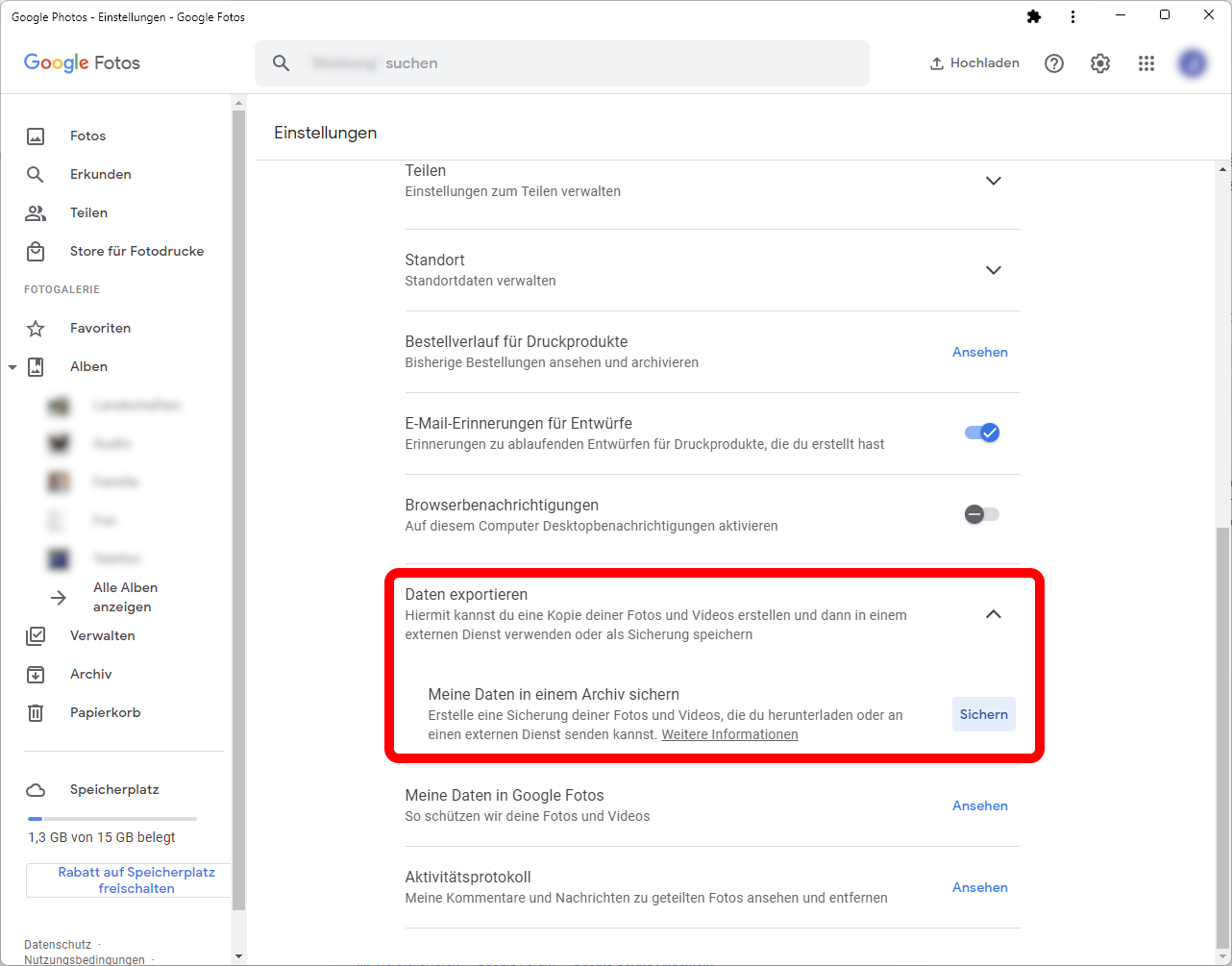Click the photo search input field
Viewport: 1232px width, 966px height.
[577, 63]
